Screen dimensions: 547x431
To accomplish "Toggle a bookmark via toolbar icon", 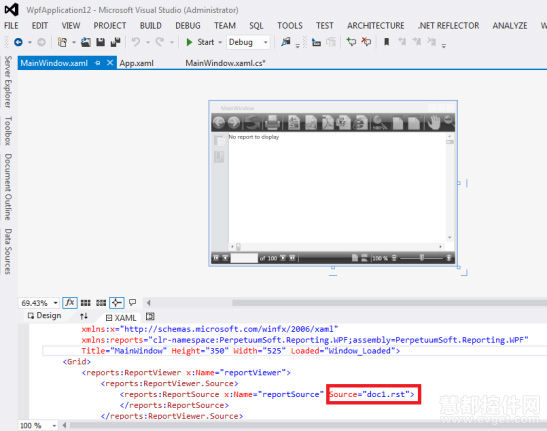I will tap(386, 42).
